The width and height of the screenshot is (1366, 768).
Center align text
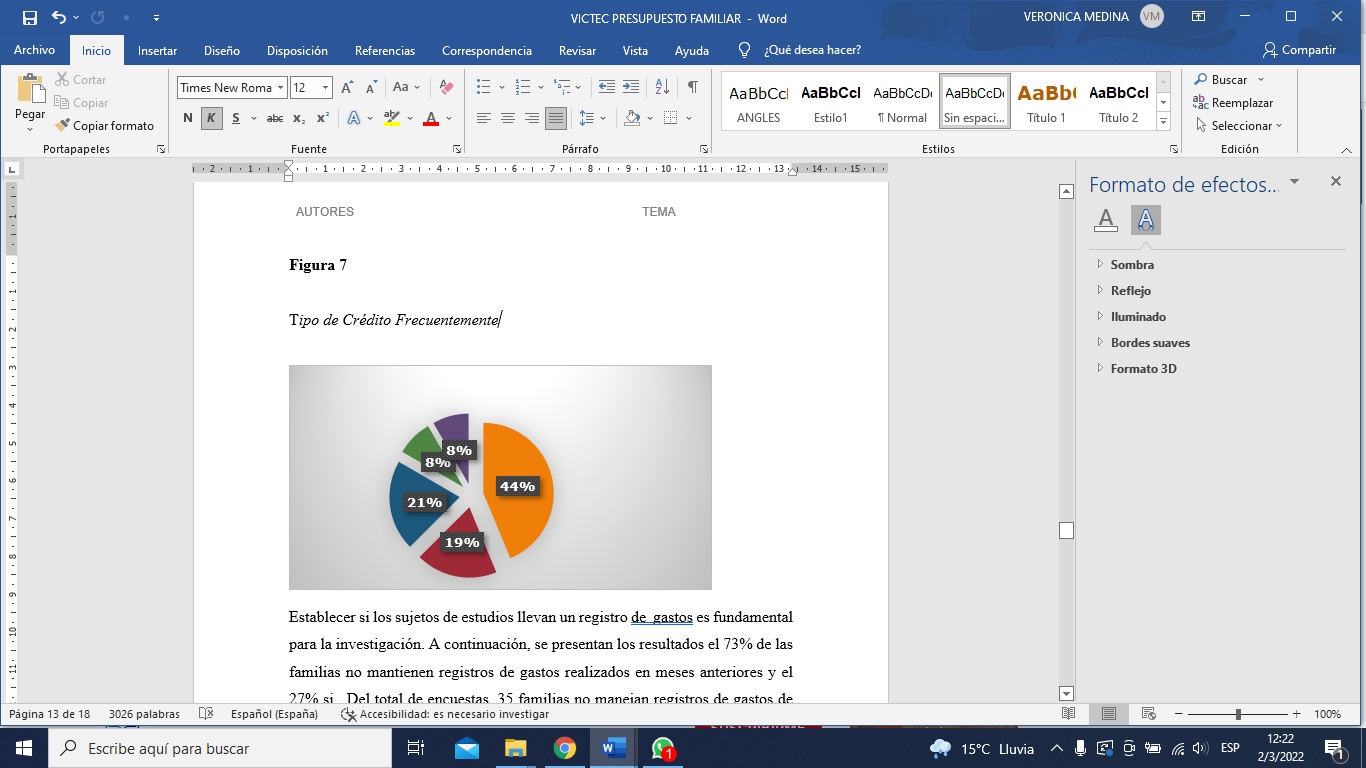point(508,118)
